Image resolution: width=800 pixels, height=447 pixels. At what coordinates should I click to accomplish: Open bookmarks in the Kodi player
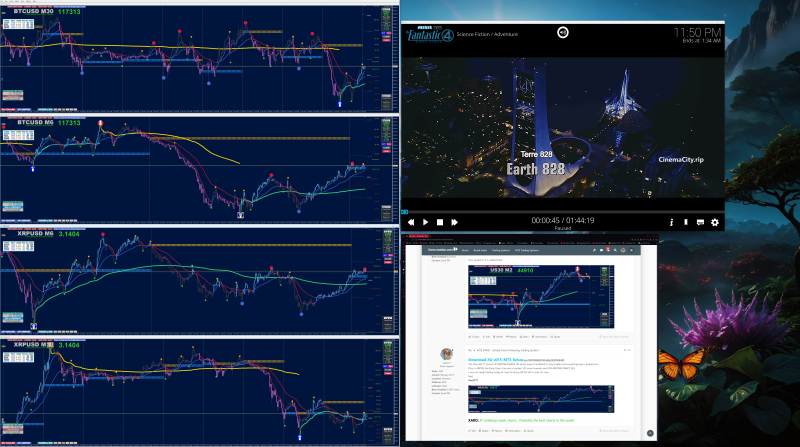pyautogui.click(x=686, y=222)
